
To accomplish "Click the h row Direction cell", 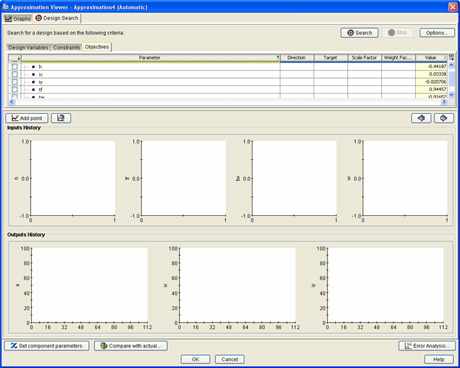I will [x=297, y=67].
